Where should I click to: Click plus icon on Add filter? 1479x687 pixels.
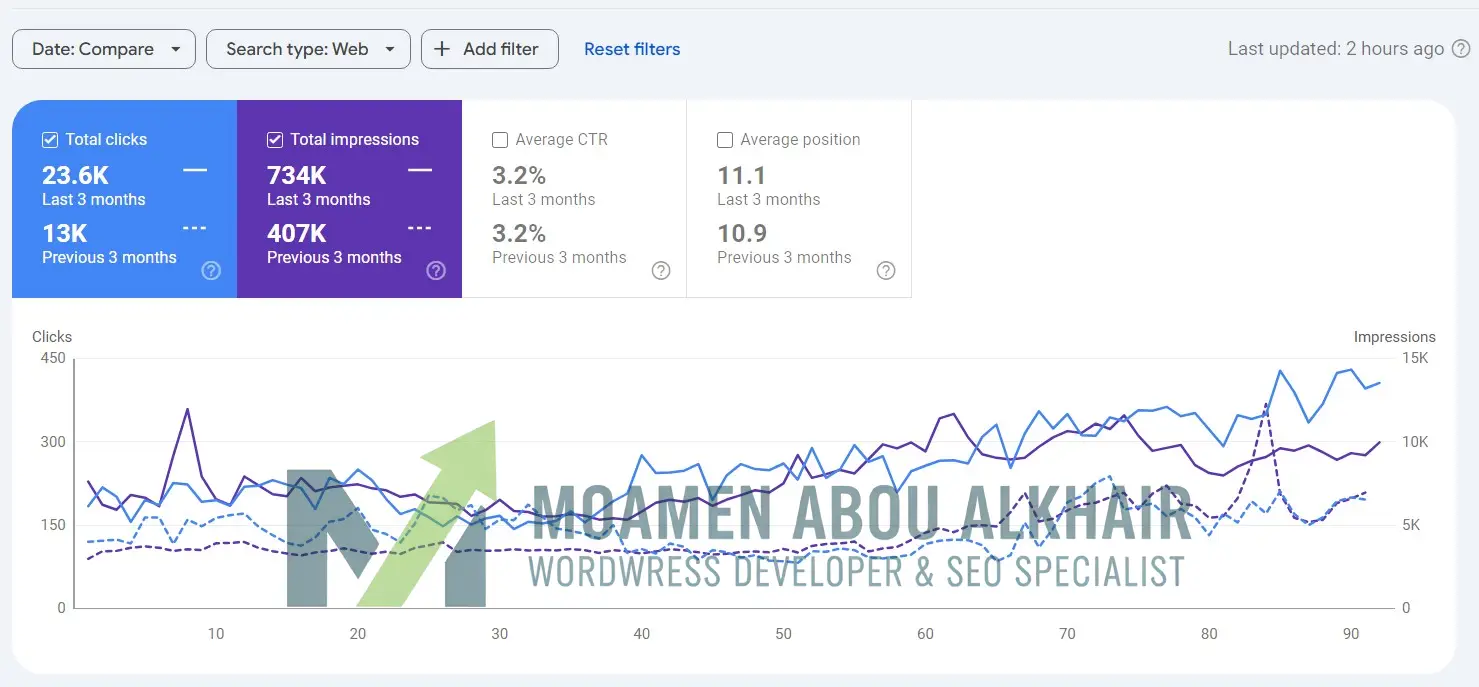[442, 49]
